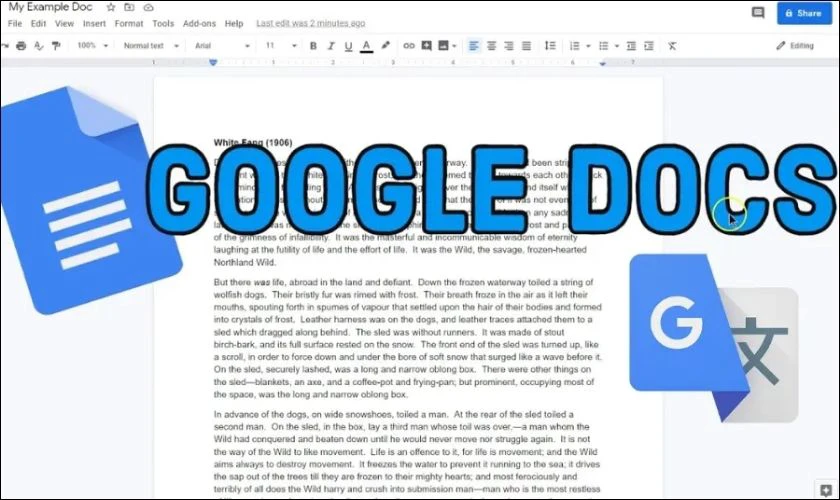Add a comment from toolbar
The height and width of the screenshot is (500, 840).
point(426,46)
